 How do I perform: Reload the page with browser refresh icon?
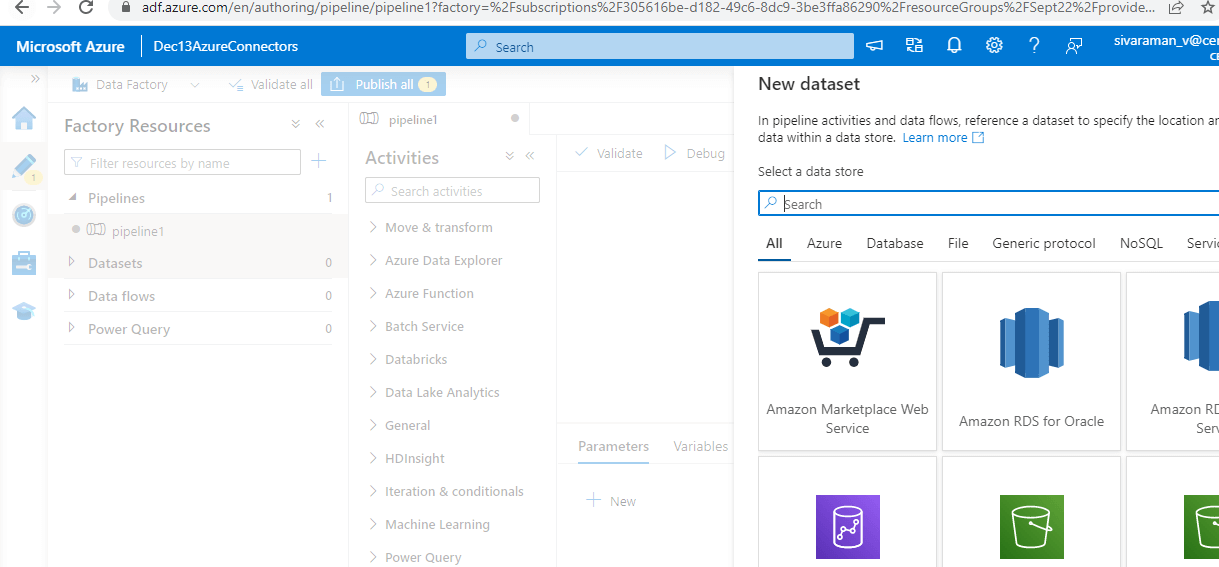click(x=86, y=7)
